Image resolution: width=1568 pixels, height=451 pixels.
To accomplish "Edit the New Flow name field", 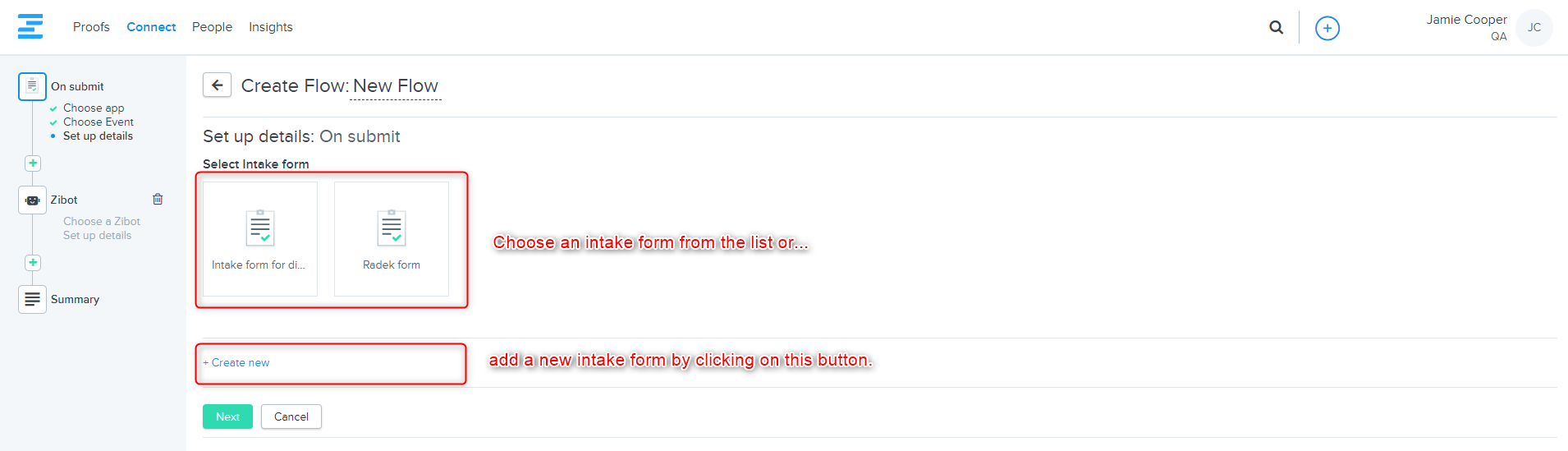I will click(396, 86).
